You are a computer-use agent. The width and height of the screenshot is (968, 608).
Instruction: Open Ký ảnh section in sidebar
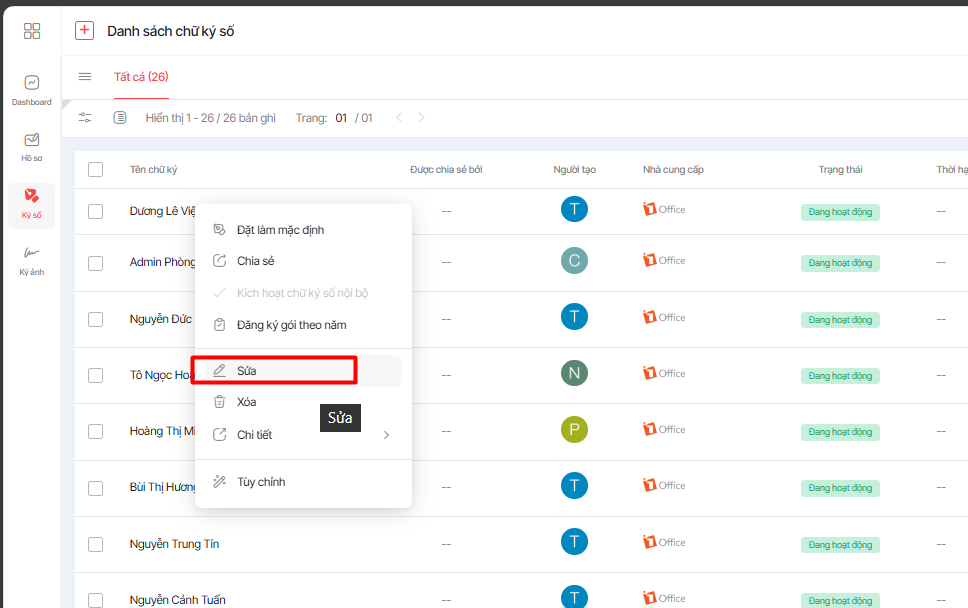tap(32, 260)
